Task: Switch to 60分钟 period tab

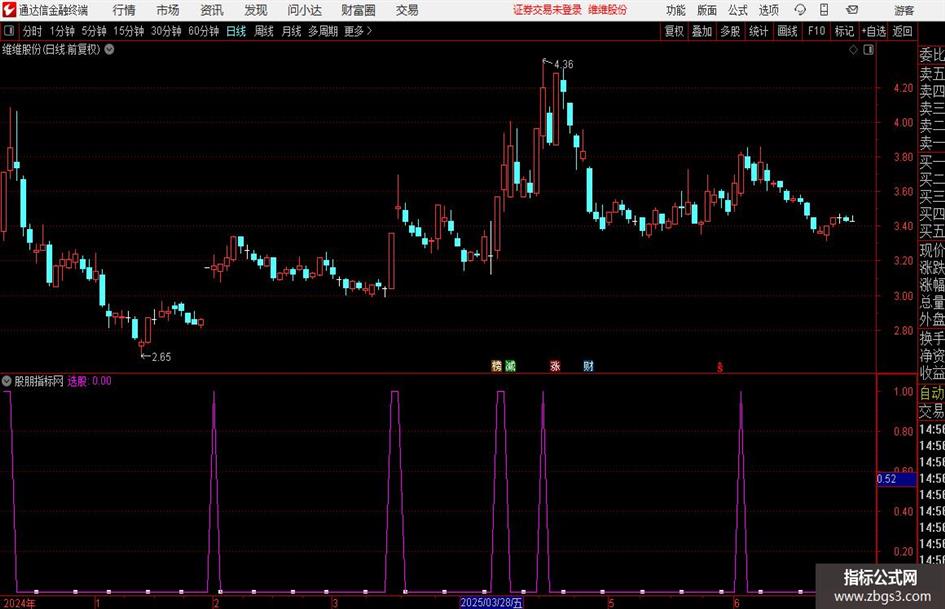Action: point(204,31)
